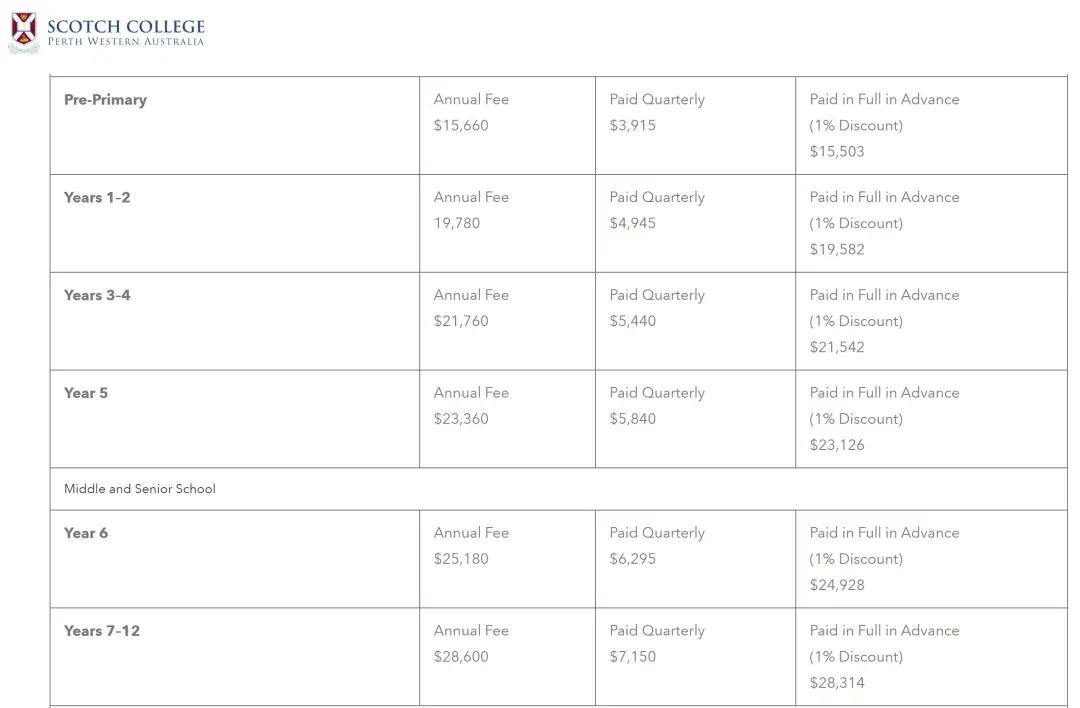Click the Scotch College crest logo
Viewport: 1080px width, 708px height.
click(x=24, y=32)
